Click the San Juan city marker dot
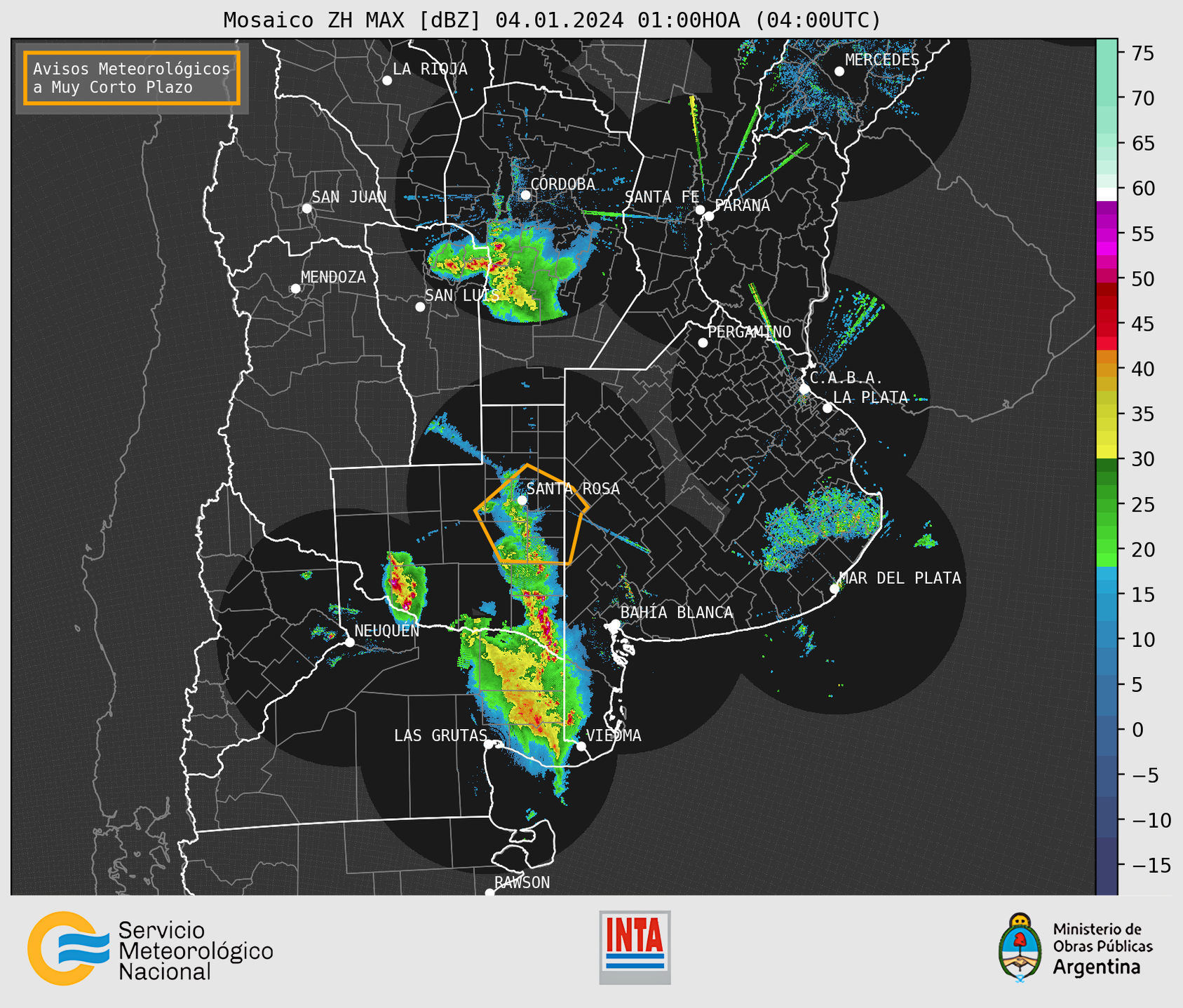Viewport: 1183px width, 1008px height. (x=306, y=208)
